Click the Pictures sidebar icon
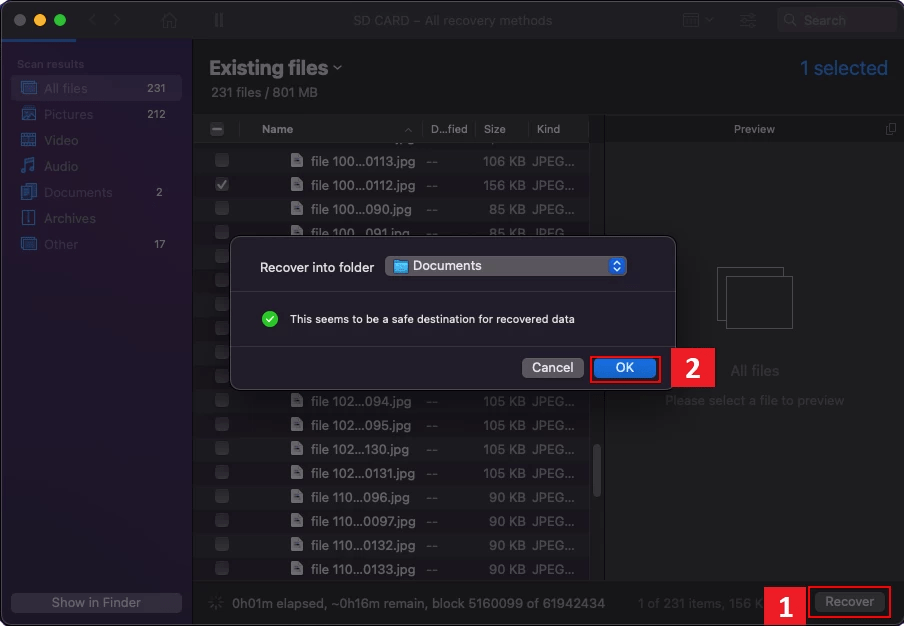The width and height of the screenshot is (904, 626). 29,114
